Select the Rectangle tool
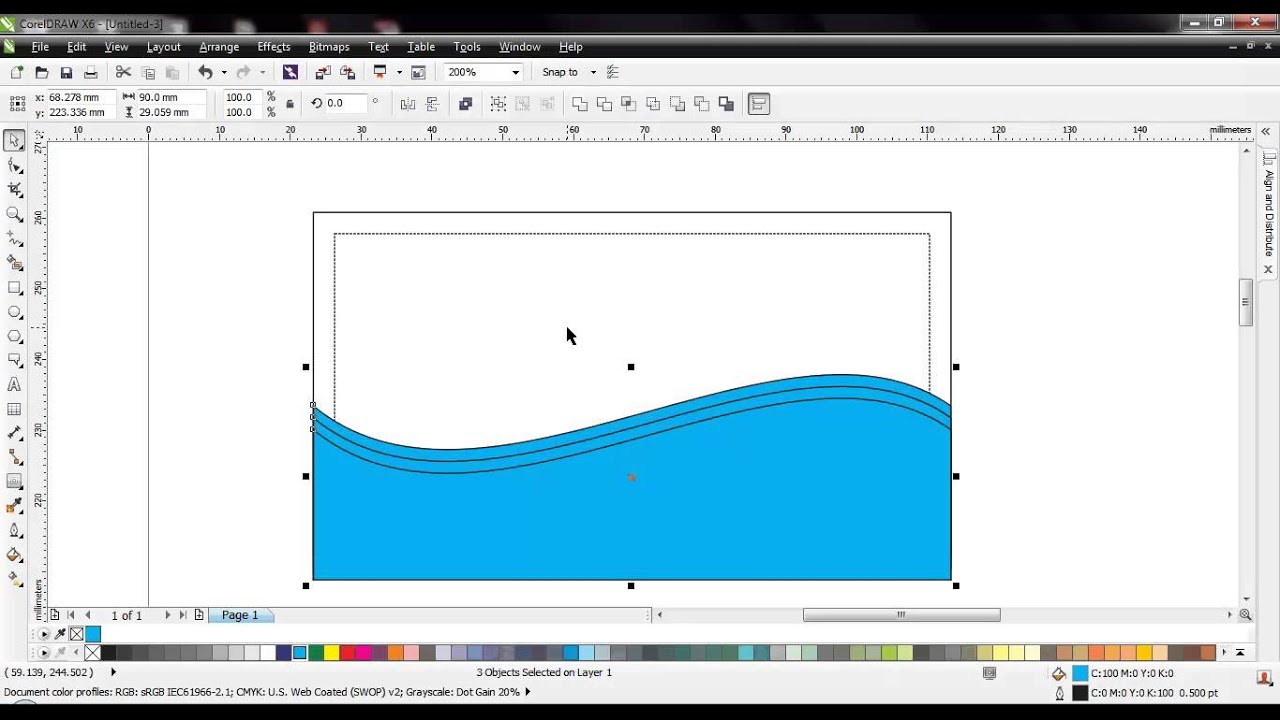Viewport: 1280px width, 720px height. pyautogui.click(x=14, y=288)
